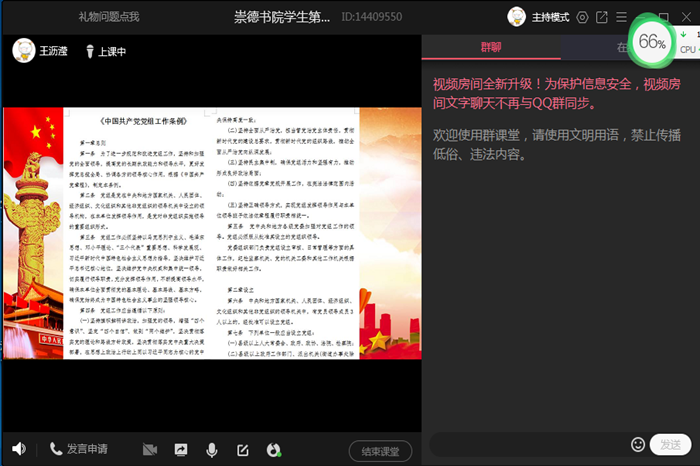Open the screen share icon
700x466 pixels.
(x=181, y=450)
